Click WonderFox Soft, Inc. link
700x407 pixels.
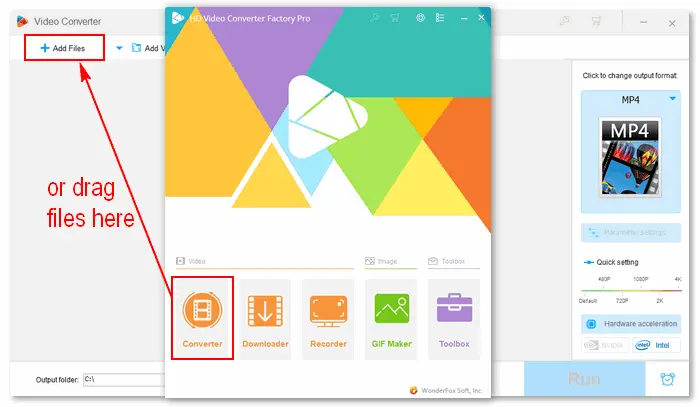click(452, 390)
